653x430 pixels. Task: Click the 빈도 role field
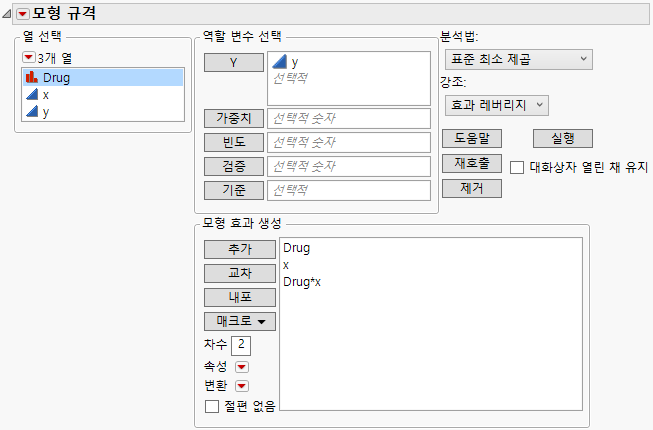(x=349, y=142)
